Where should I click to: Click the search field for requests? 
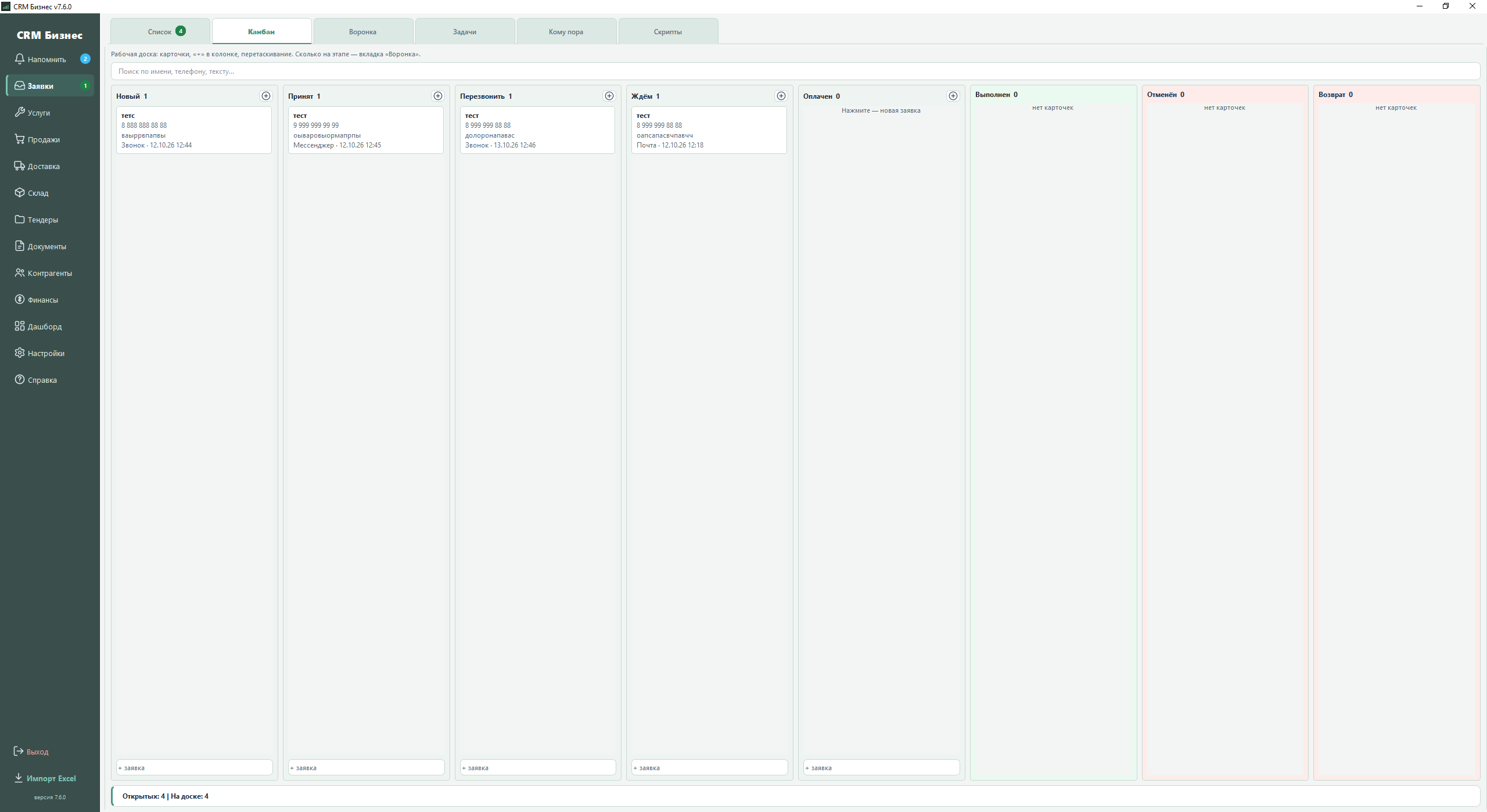click(x=795, y=71)
